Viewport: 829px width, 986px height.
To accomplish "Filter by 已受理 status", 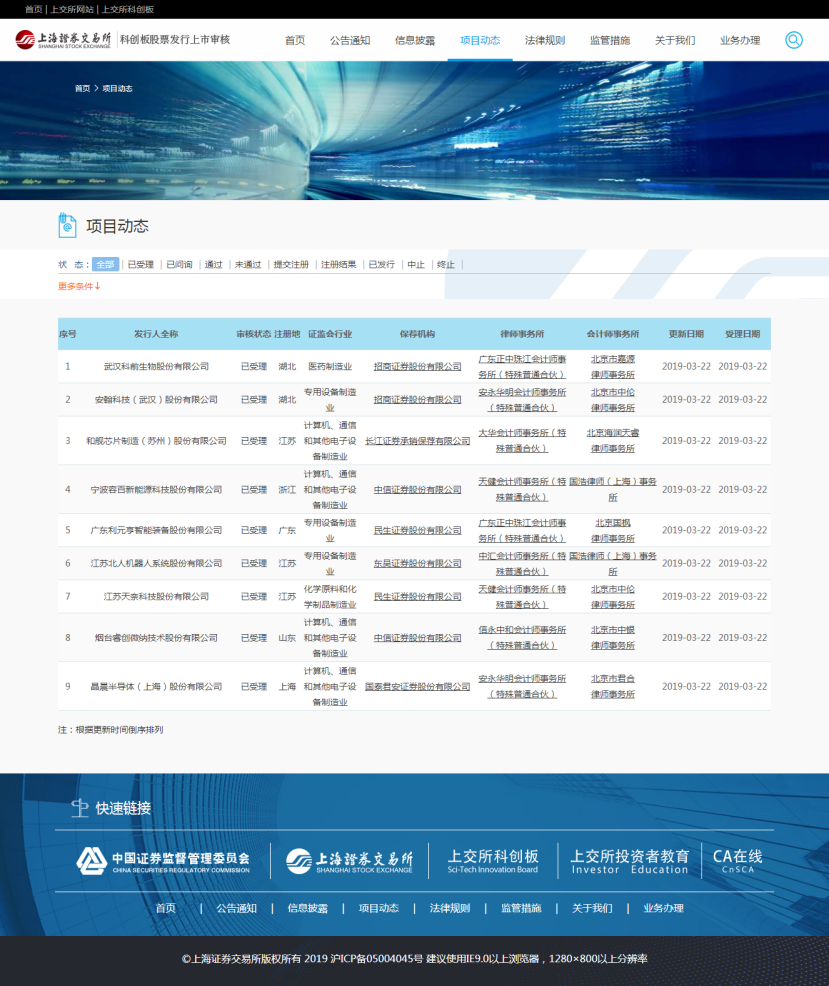I will coord(140,265).
